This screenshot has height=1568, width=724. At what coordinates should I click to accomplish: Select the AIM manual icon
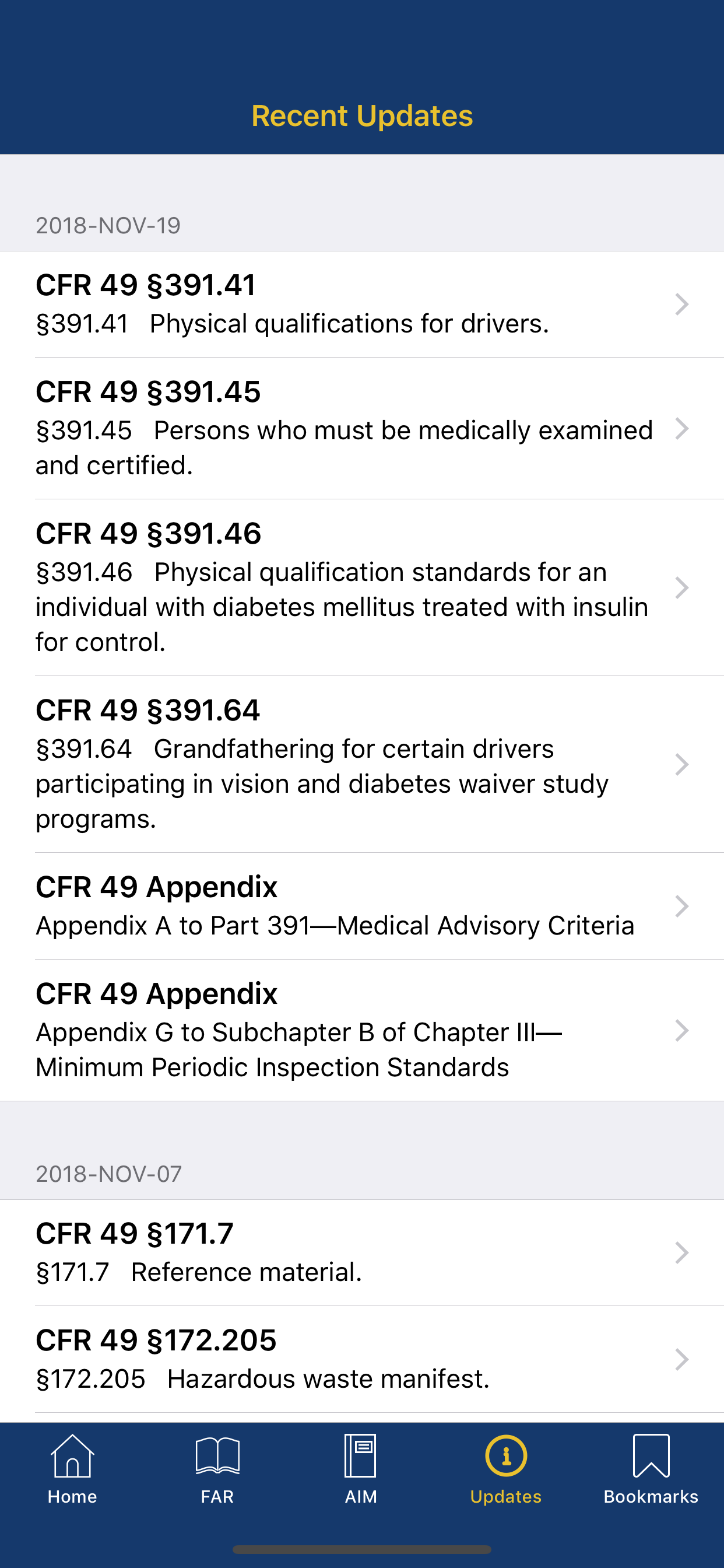click(x=361, y=1455)
